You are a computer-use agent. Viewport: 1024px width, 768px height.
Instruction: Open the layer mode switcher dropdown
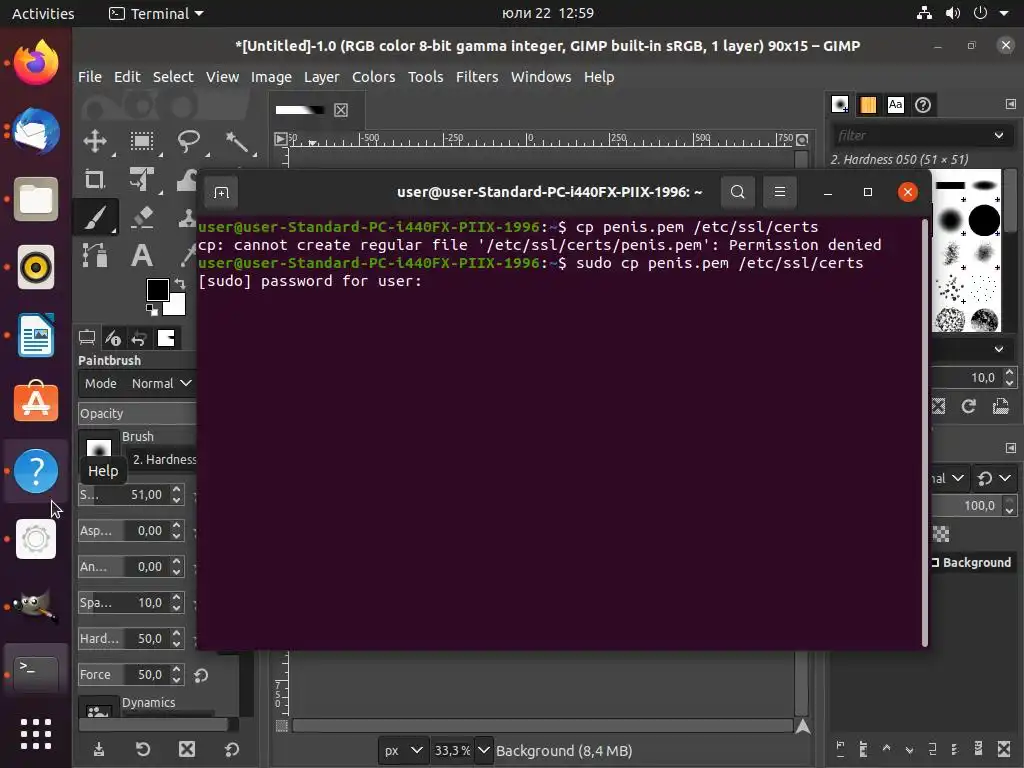click(993, 478)
